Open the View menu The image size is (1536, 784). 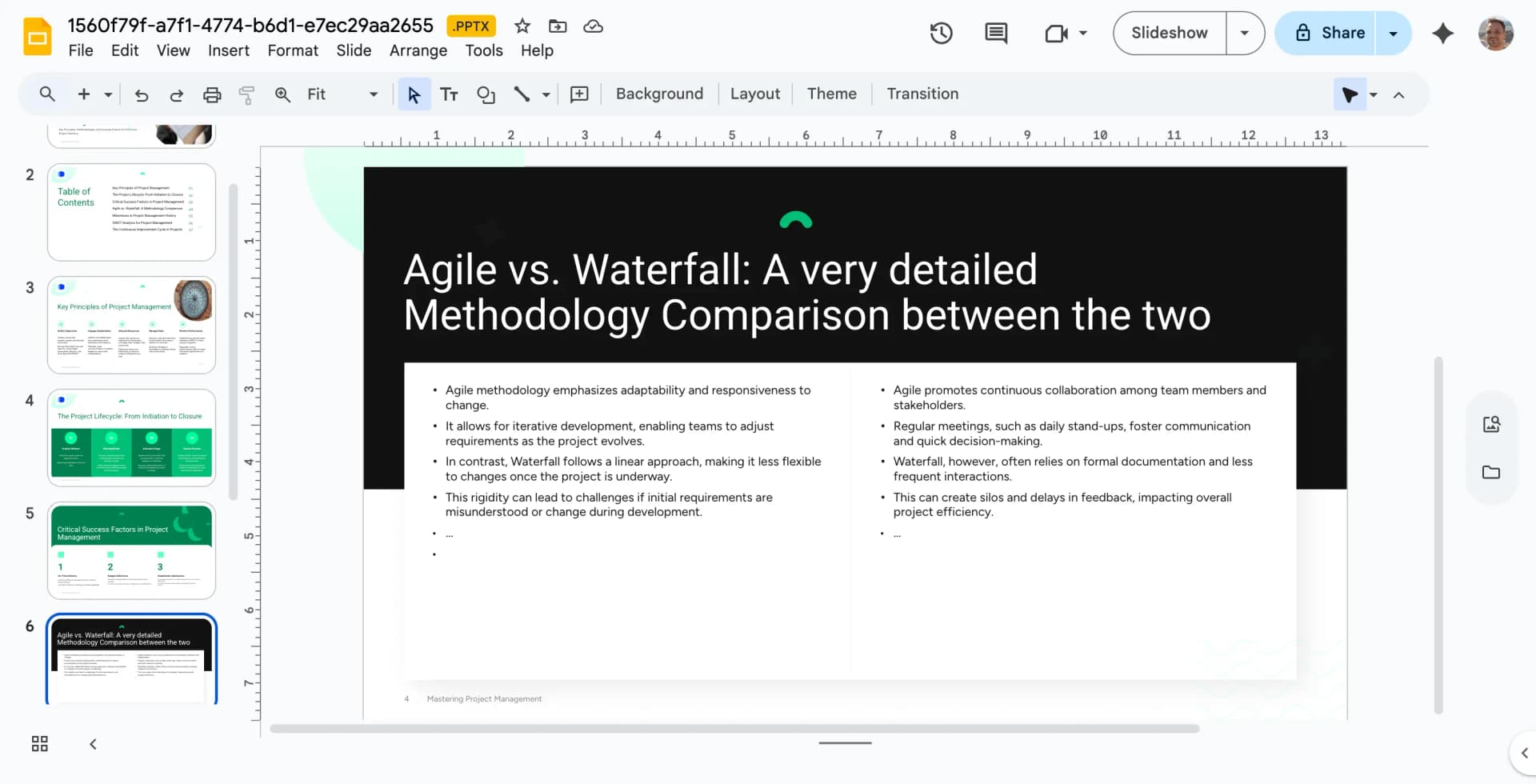tap(174, 50)
